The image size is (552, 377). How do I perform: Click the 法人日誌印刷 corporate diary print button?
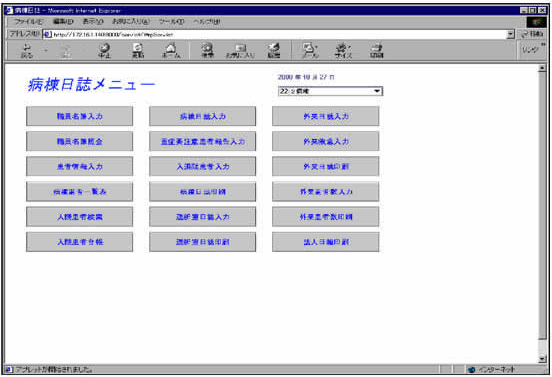[x=326, y=242]
